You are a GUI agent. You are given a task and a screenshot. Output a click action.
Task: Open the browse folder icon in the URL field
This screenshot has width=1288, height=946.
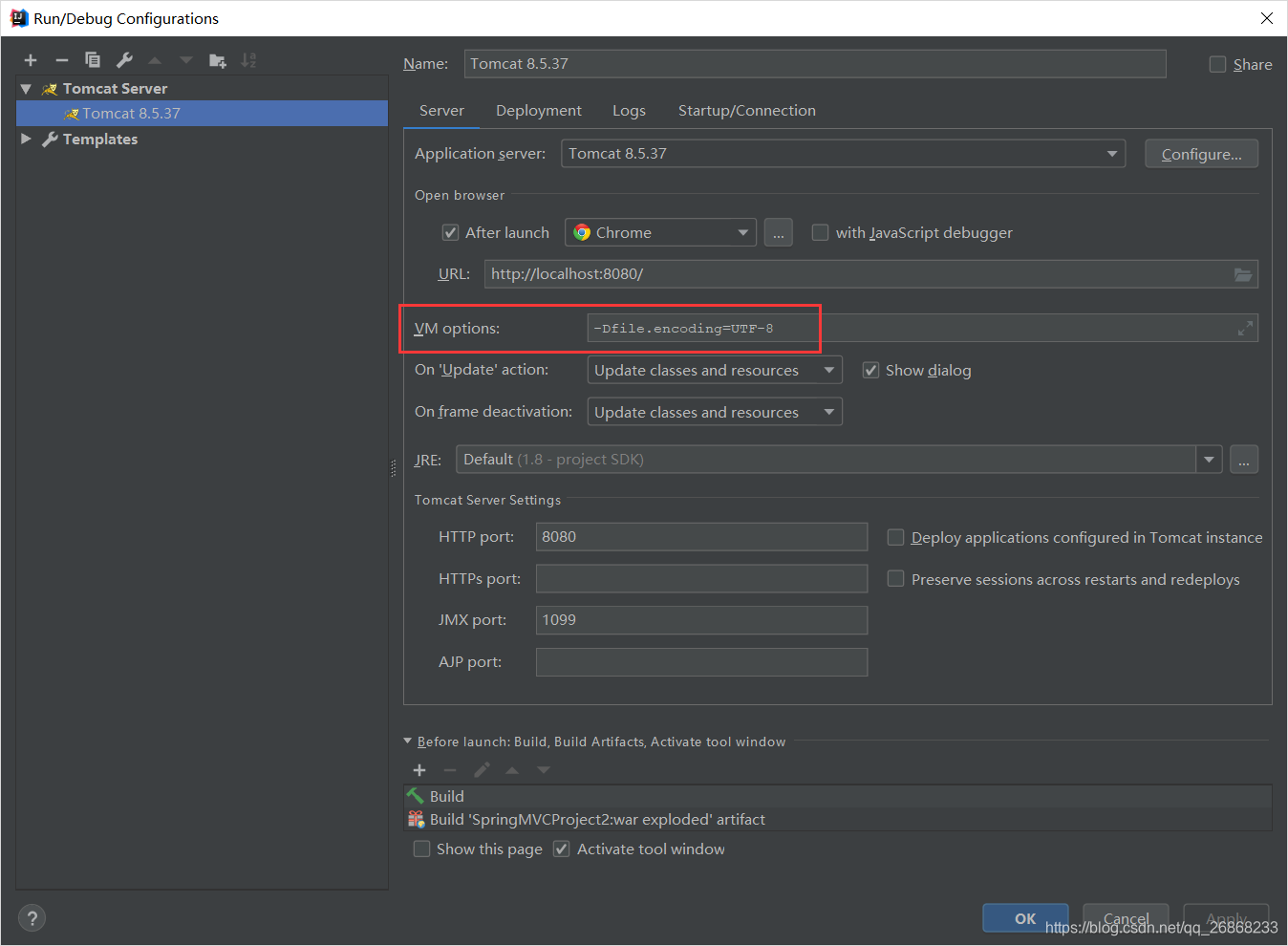[1243, 274]
